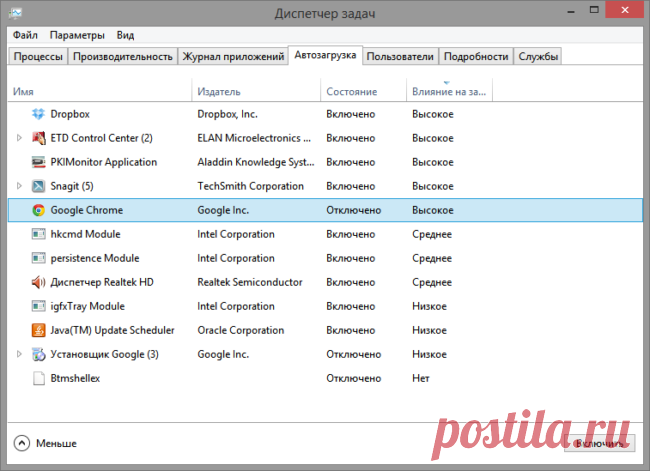Click the Btmshellex file icon
The width and height of the screenshot is (650, 471).
(38, 379)
